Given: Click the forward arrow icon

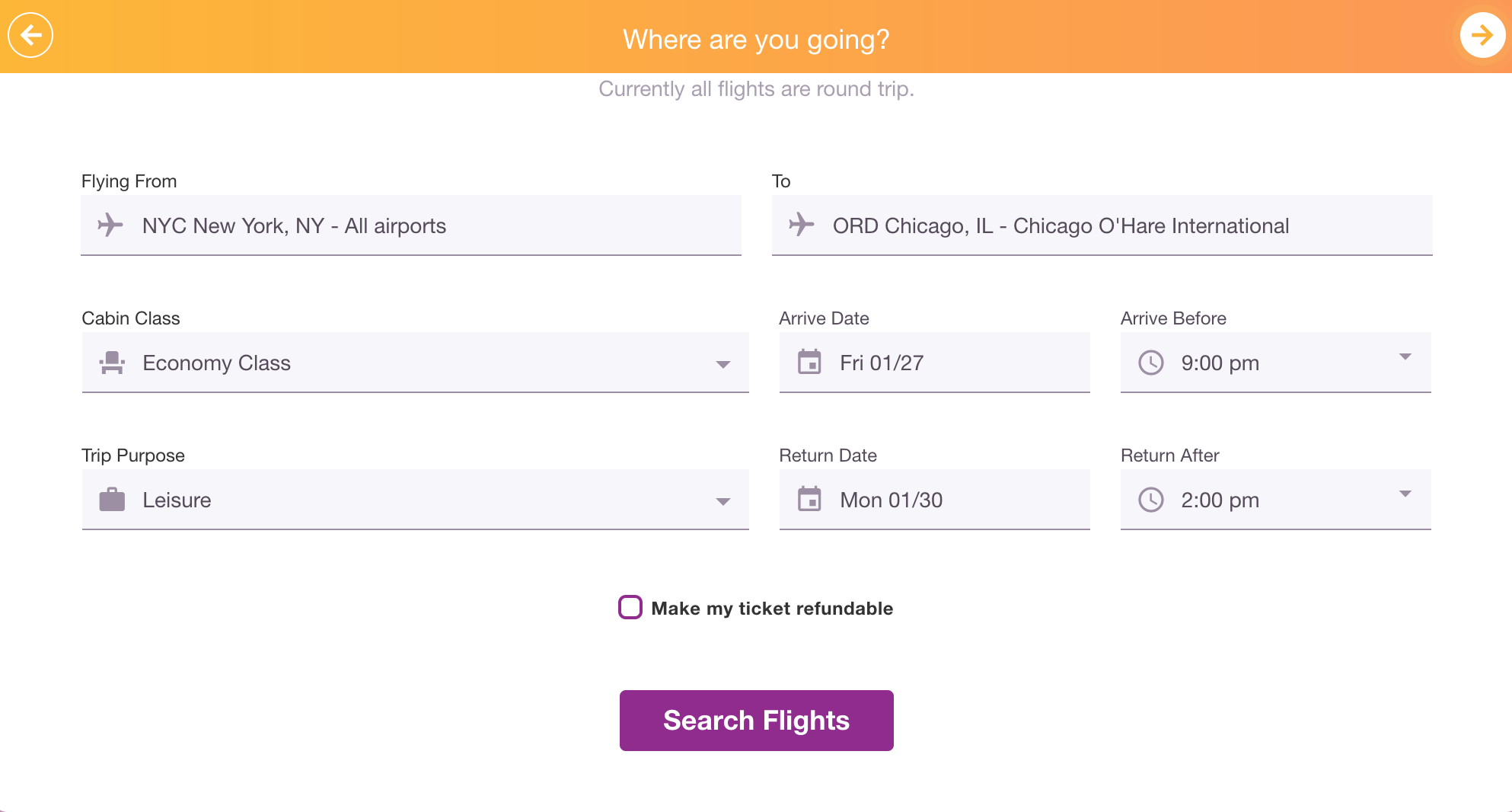Looking at the screenshot, I should tap(1482, 35).
